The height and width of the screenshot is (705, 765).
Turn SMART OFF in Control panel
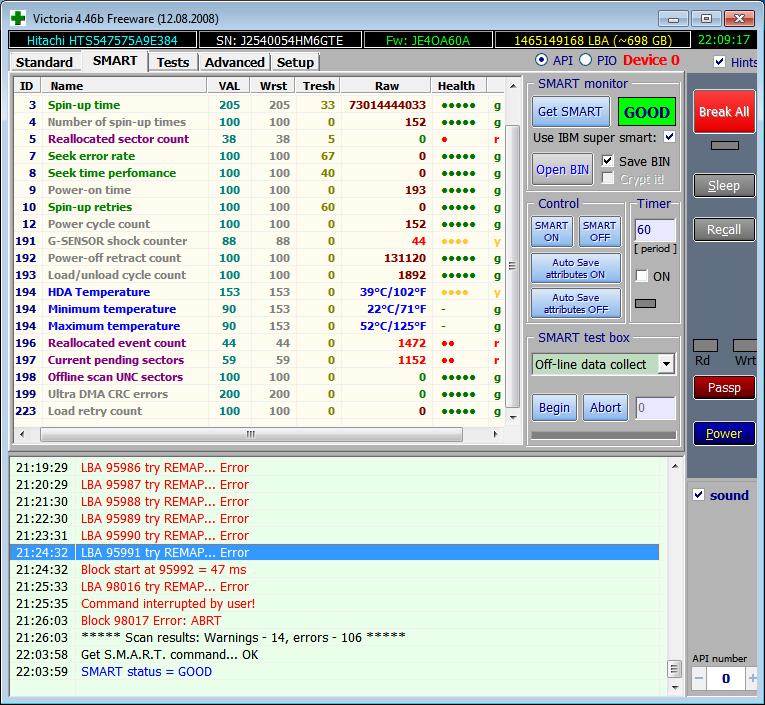pos(599,231)
